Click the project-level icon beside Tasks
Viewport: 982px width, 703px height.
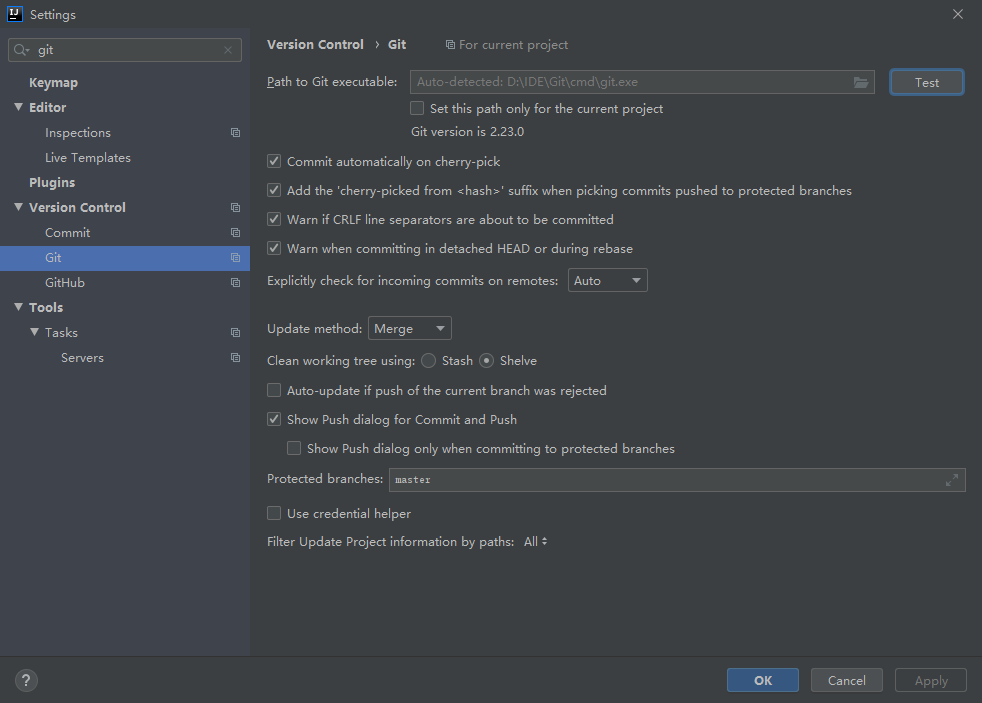click(235, 333)
